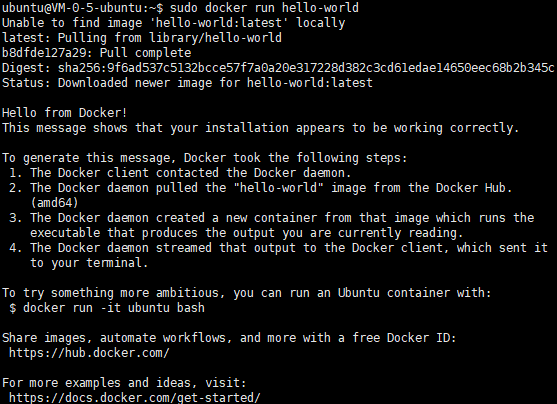
Task: Click the '(amd64)' architecture text
Action: 54,203
